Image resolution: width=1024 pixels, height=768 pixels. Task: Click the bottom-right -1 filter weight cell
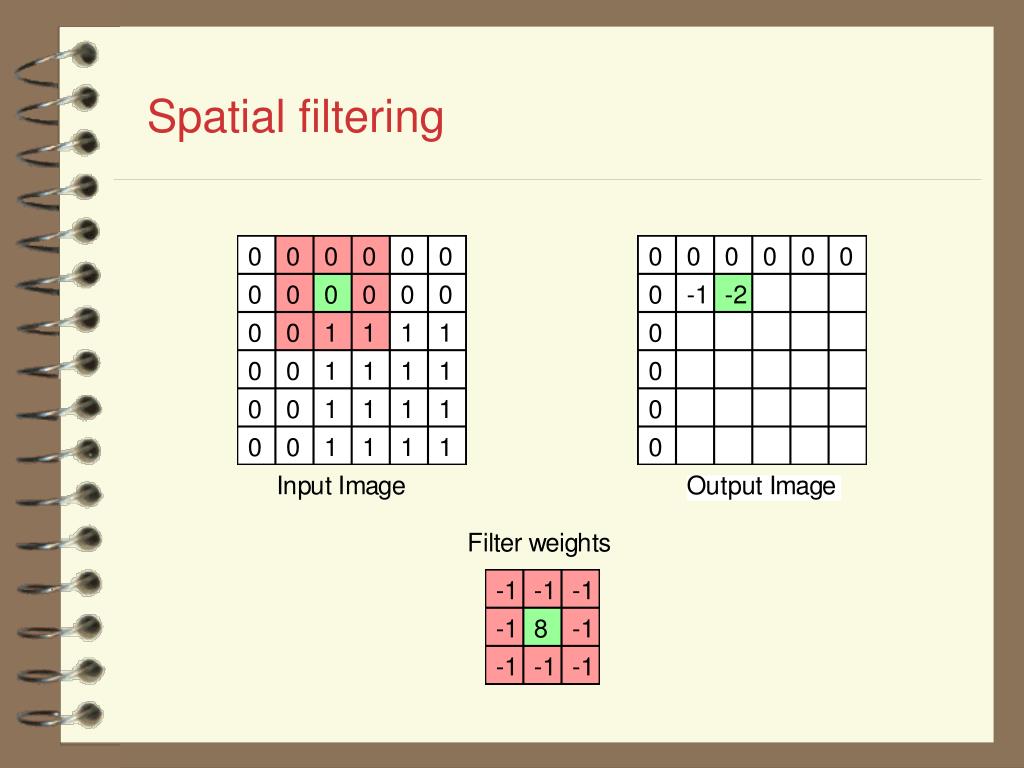tap(581, 666)
